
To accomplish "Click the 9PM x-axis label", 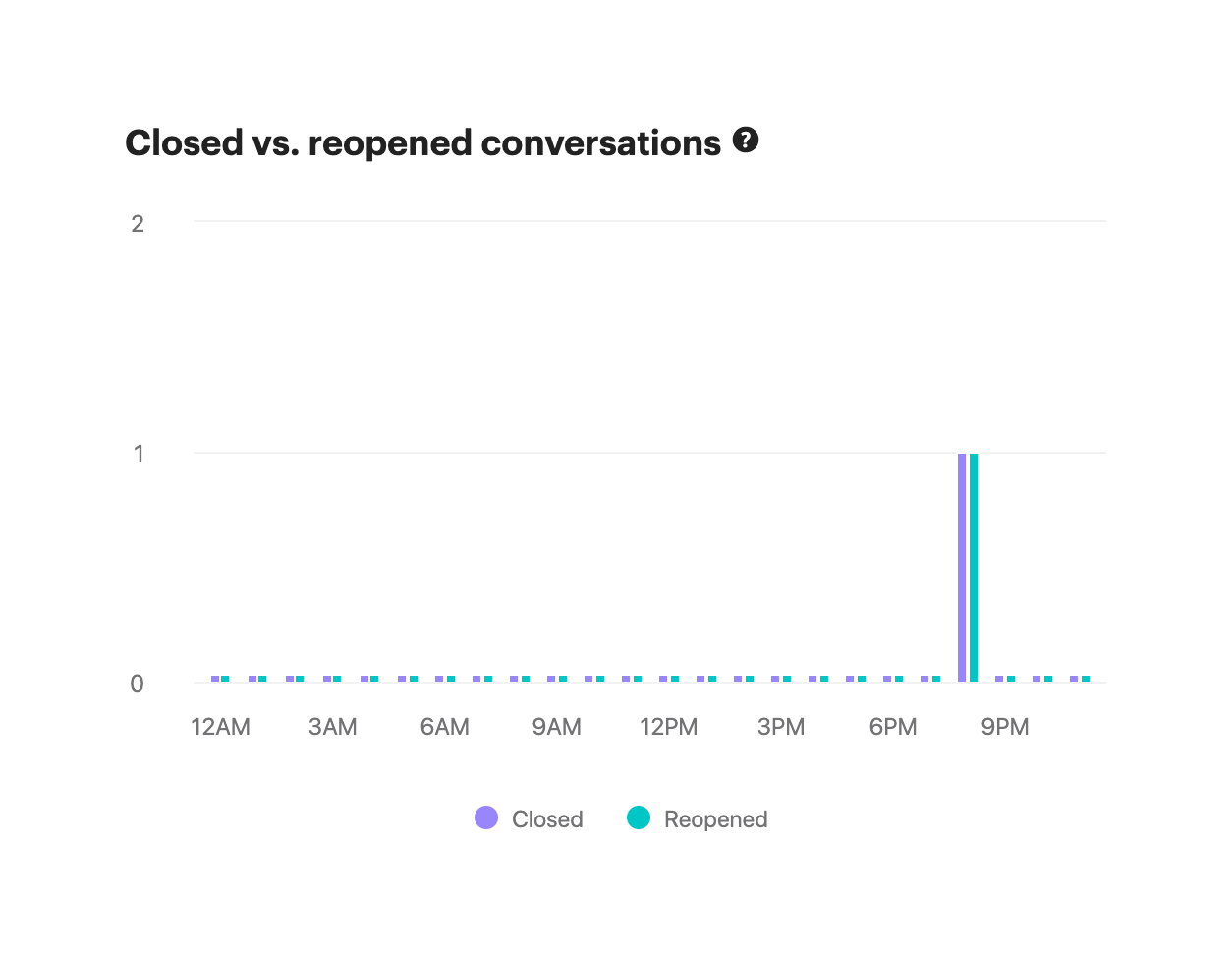I will tap(1005, 727).
